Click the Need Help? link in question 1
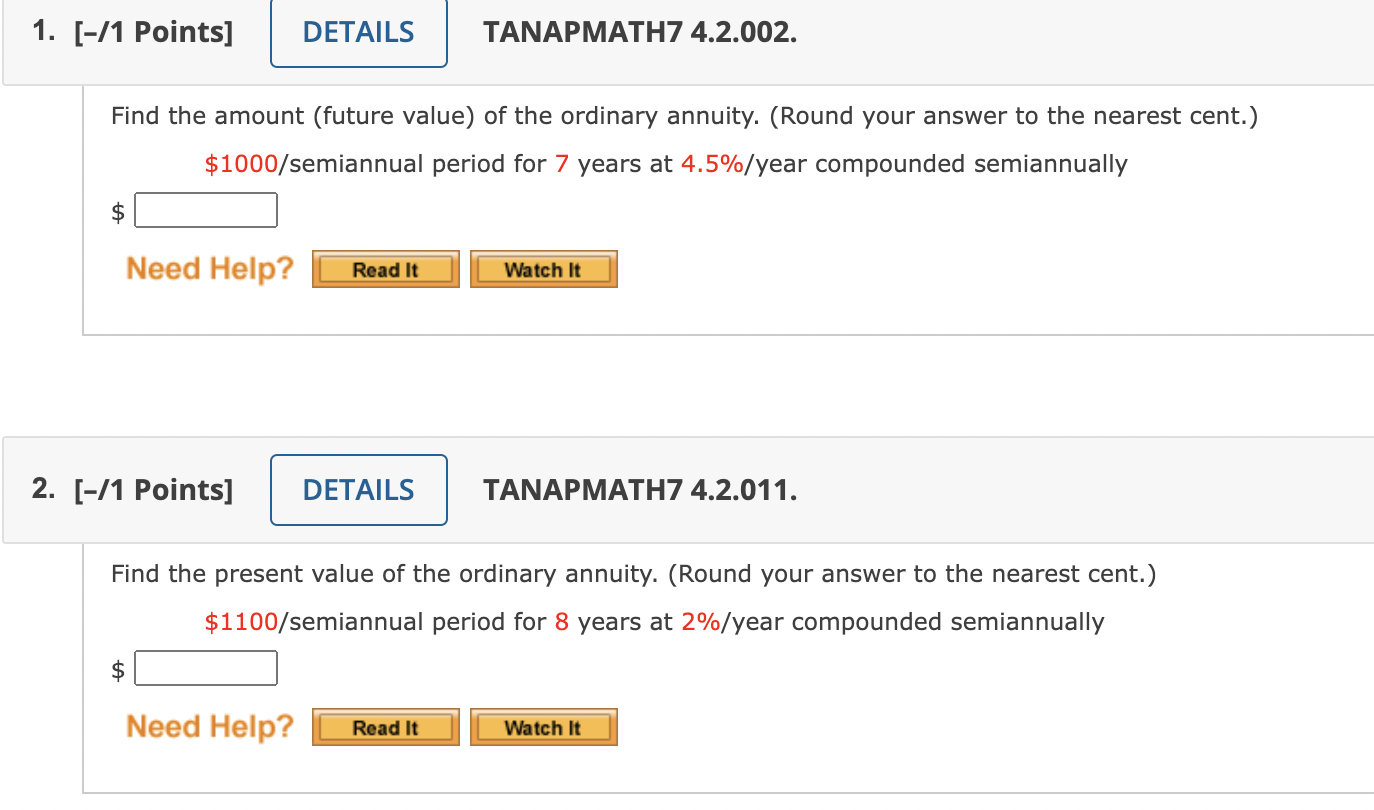Image resolution: width=1374 pixels, height=810 pixels. click(x=208, y=268)
